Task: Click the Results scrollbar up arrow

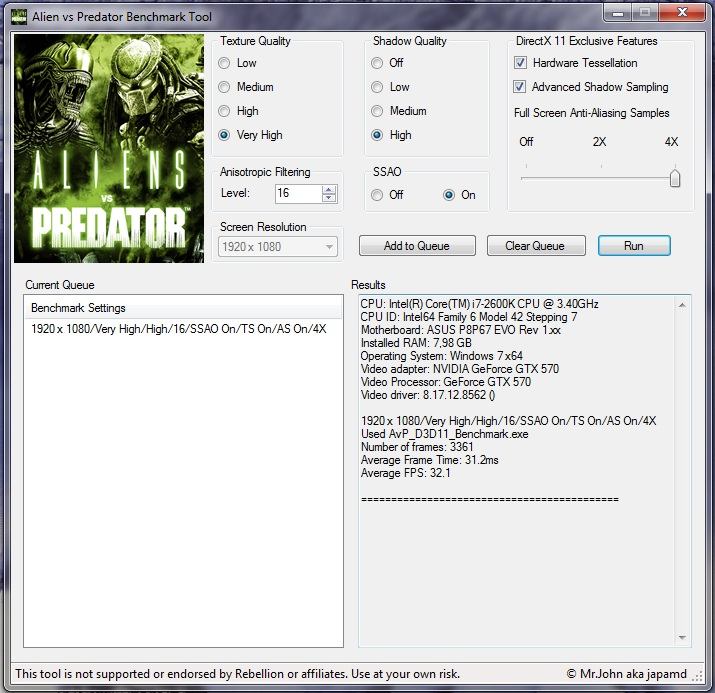Action: (x=682, y=305)
